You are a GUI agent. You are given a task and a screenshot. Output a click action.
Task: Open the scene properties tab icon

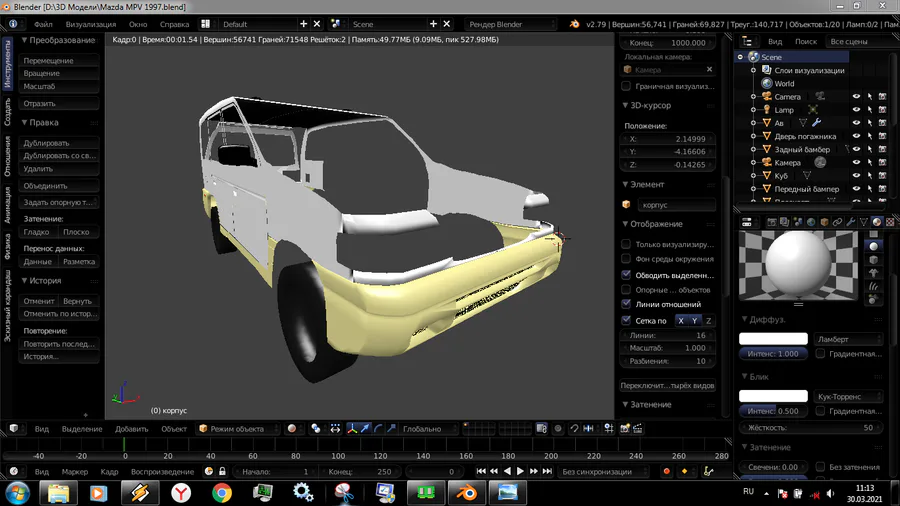coord(798,222)
